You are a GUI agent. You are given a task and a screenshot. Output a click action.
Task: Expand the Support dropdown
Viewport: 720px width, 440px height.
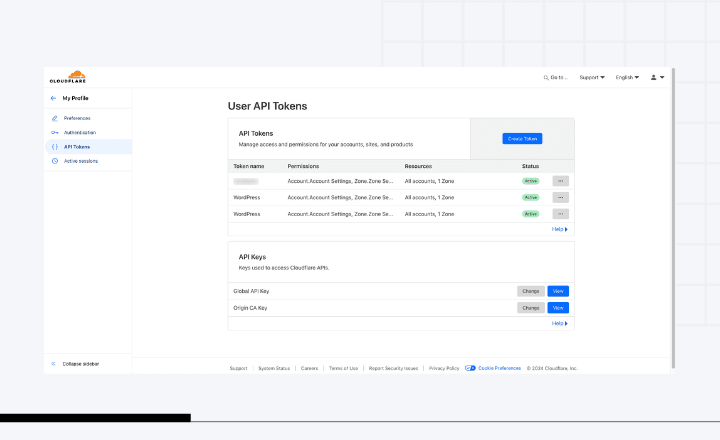[592, 77]
